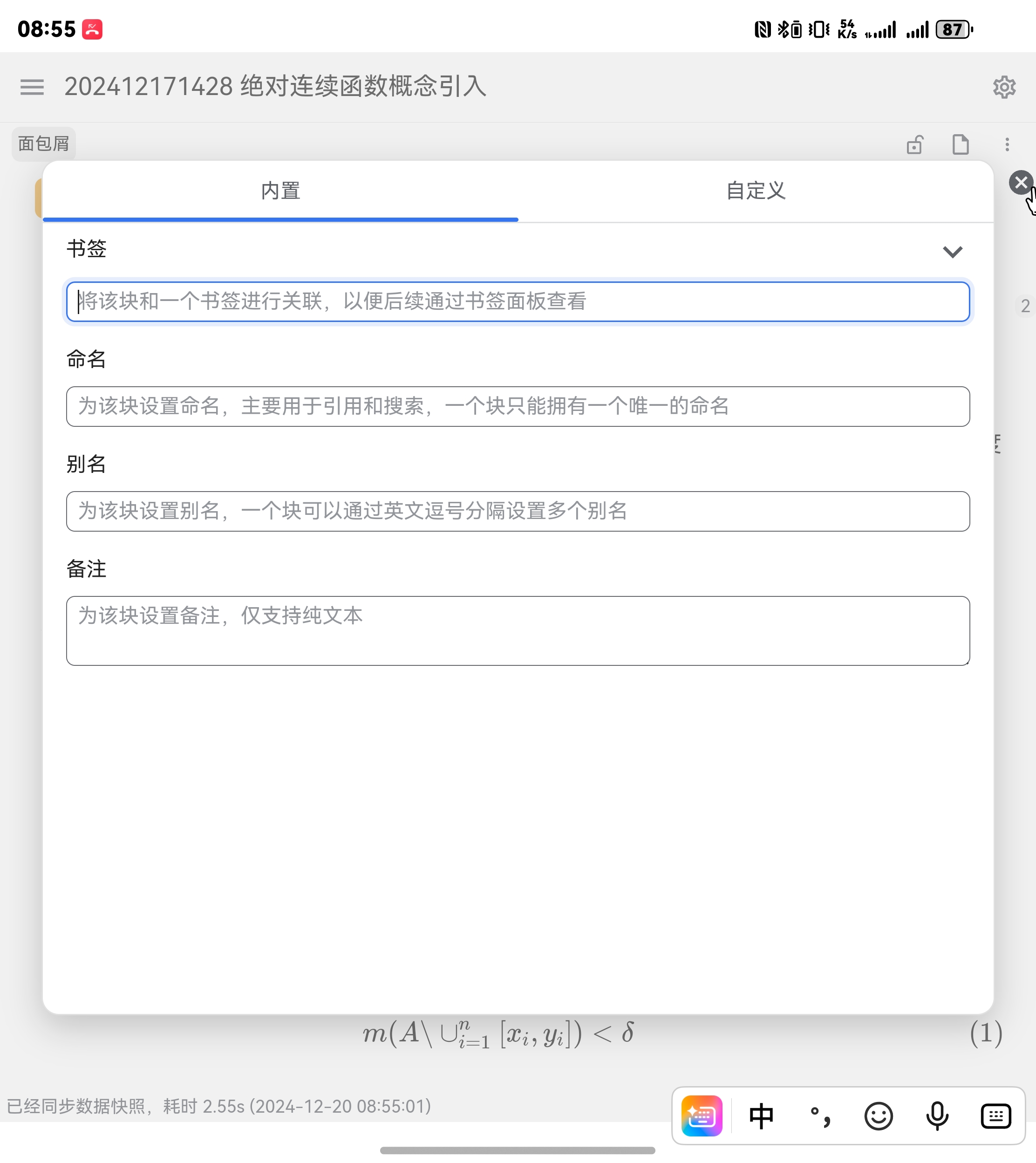This screenshot has width=1036, height=1163.
Task: Click the unlock document icon
Action: pos(914,144)
